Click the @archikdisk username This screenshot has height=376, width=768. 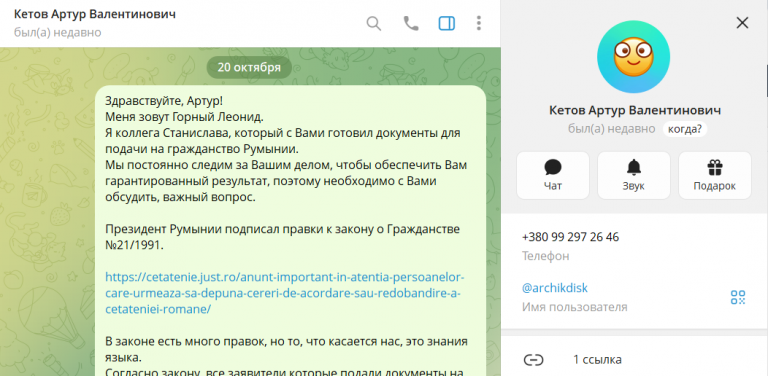555,288
